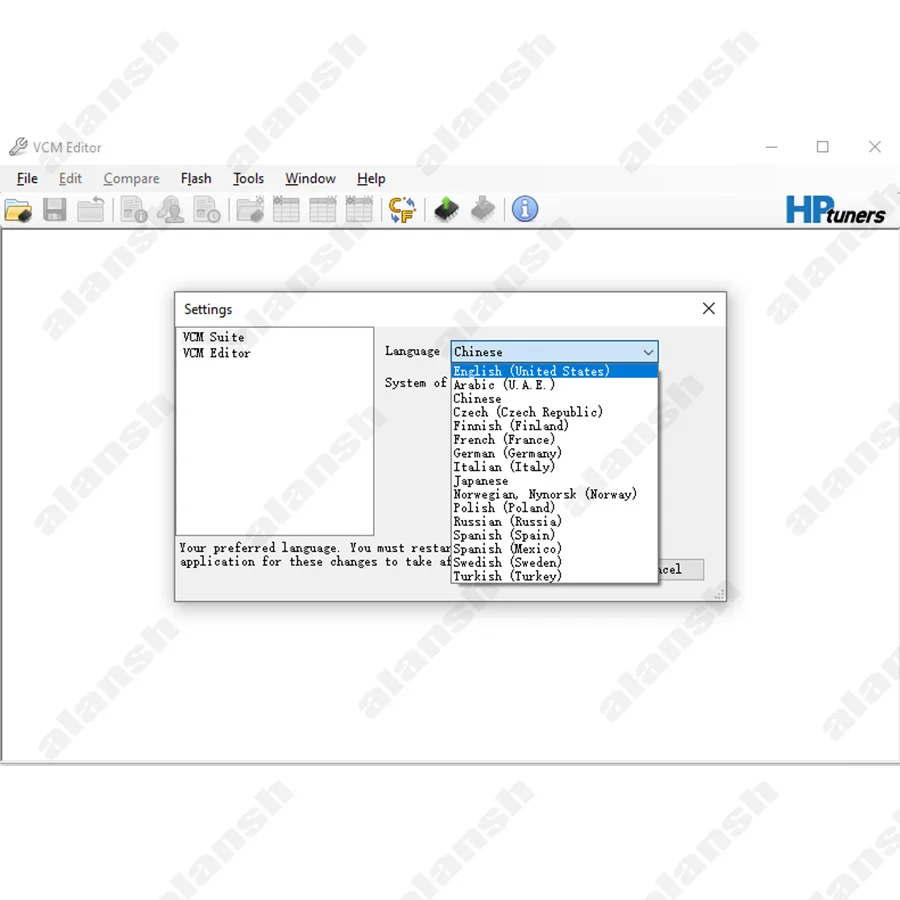Viewport: 900px width, 900px height.
Task: Select Czech (Czech Republic) language option
Action: (554, 412)
